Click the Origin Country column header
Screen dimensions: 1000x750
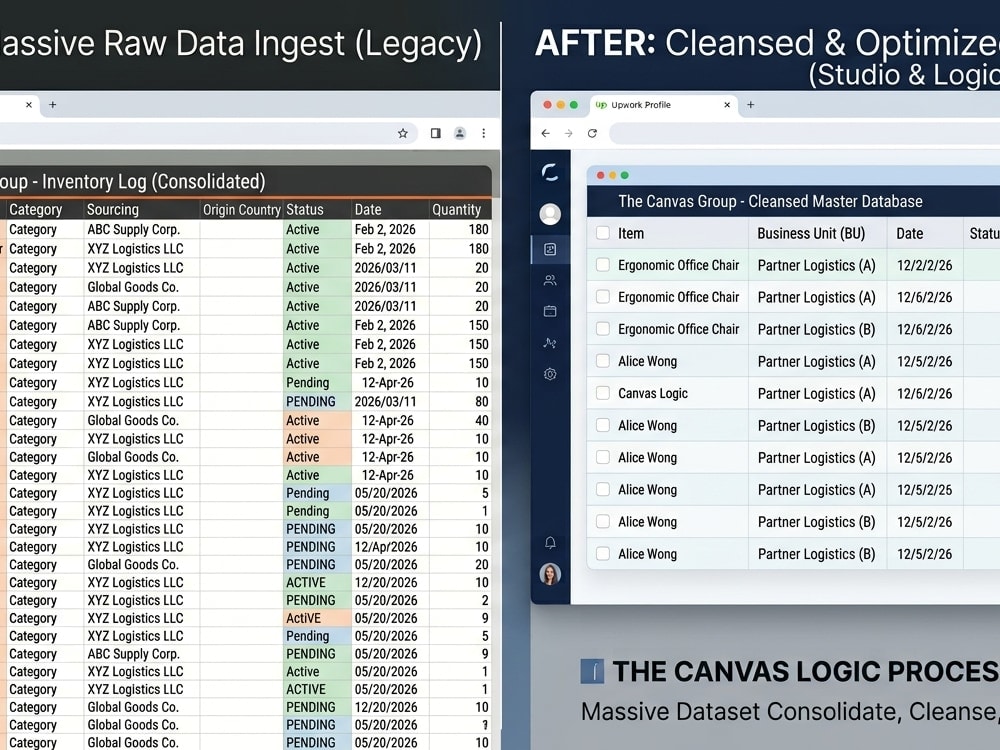pos(242,209)
